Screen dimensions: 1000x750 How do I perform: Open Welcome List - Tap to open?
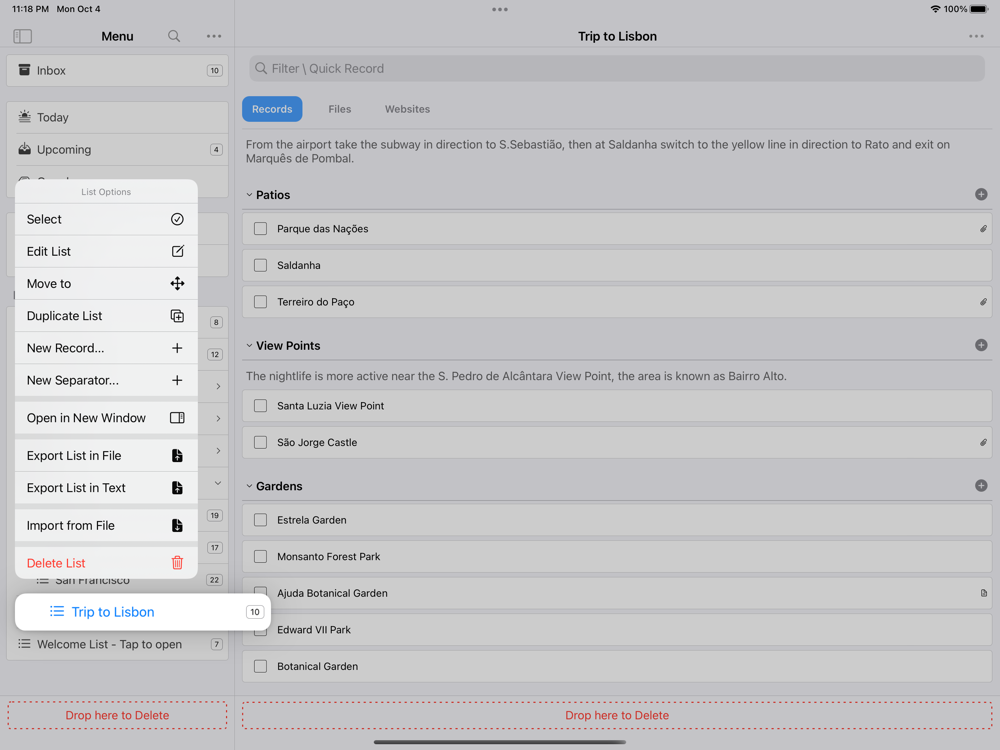(117, 644)
